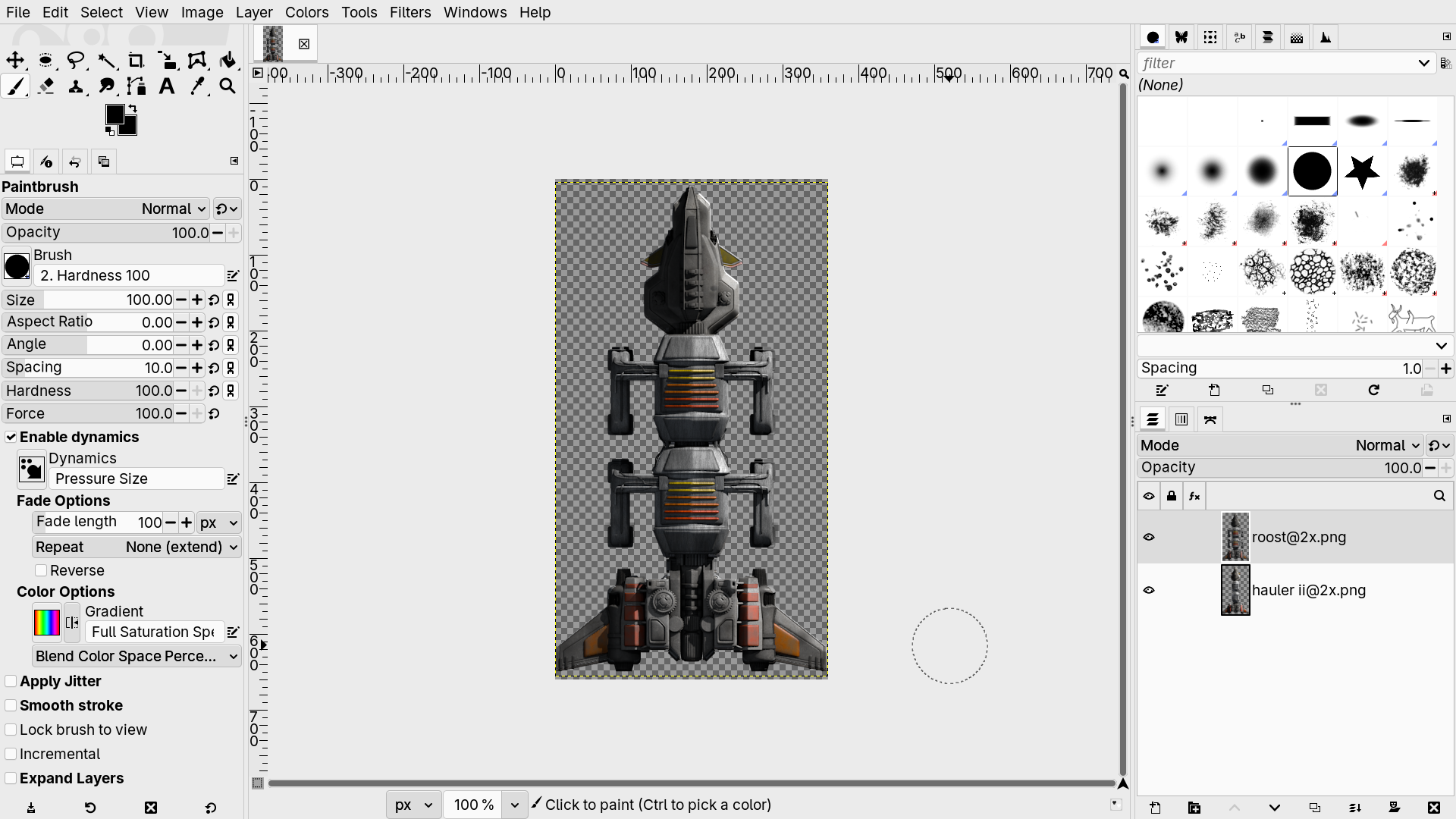The width and height of the screenshot is (1456, 819).
Task: Select the Paths tool
Action: 136,86
